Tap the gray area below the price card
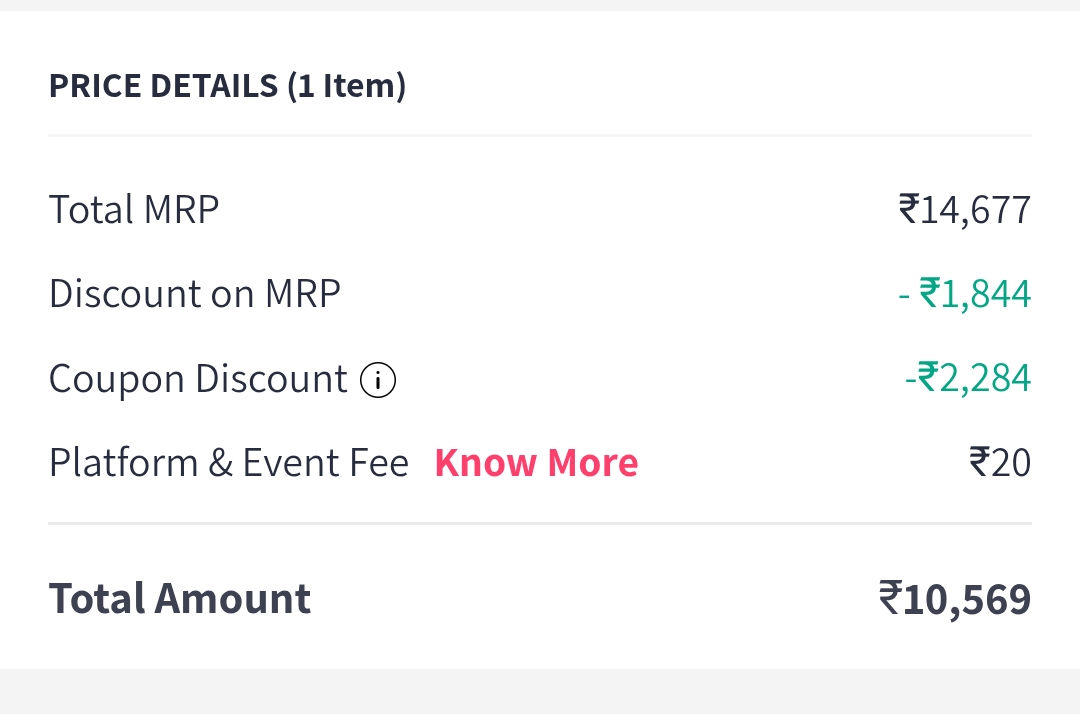The width and height of the screenshot is (1080, 714). pos(540,692)
